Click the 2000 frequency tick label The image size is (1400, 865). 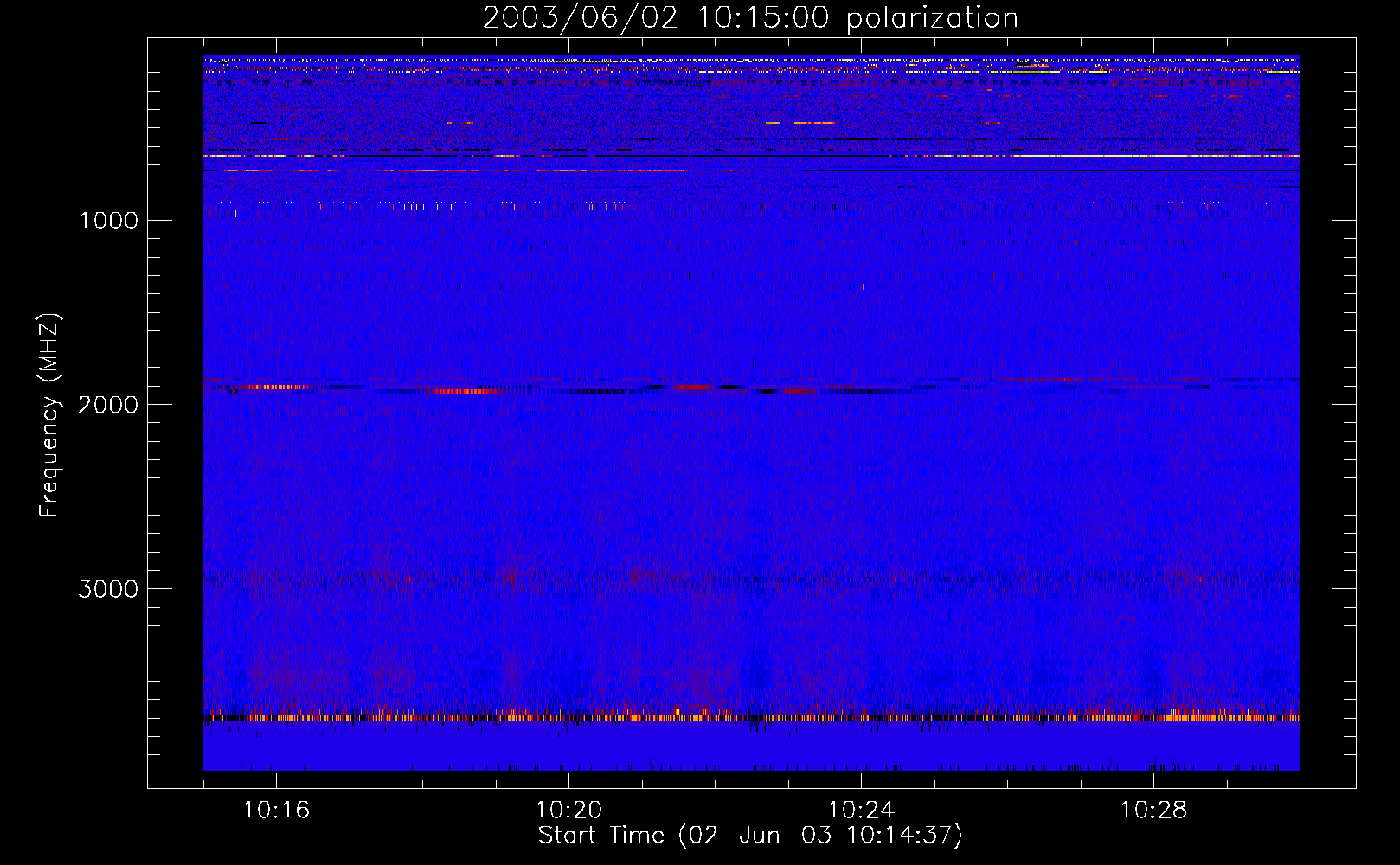[108, 405]
